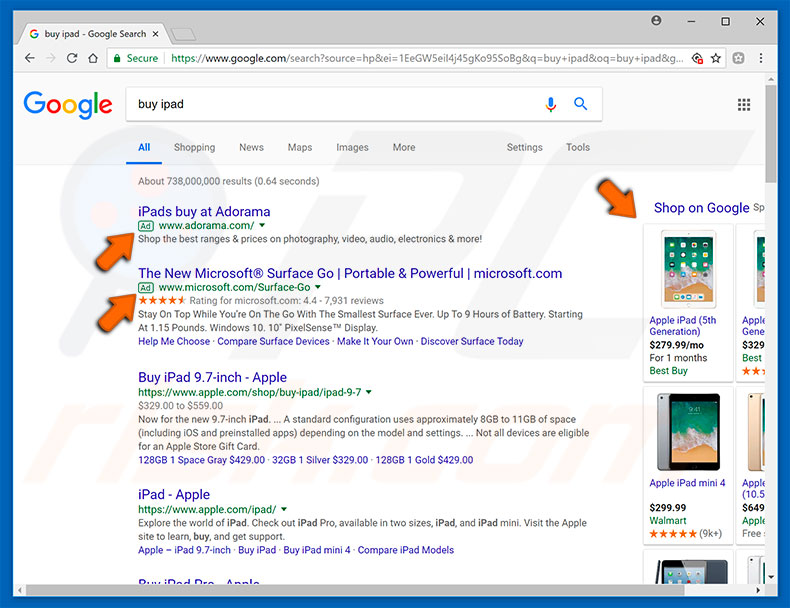Switch to the Shopping tab
The height and width of the screenshot is (608, 790).
[194, 147]
